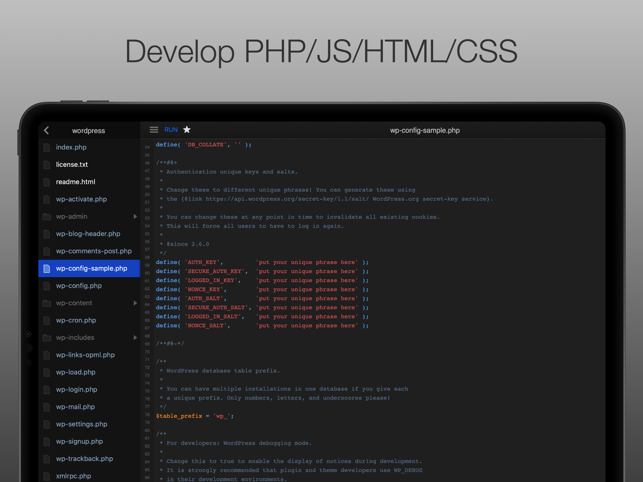Image resolution: width=643 pixels, height=482 pixels.
Task: Expand the wp-includes folder arrow
Action: point(135,338)
